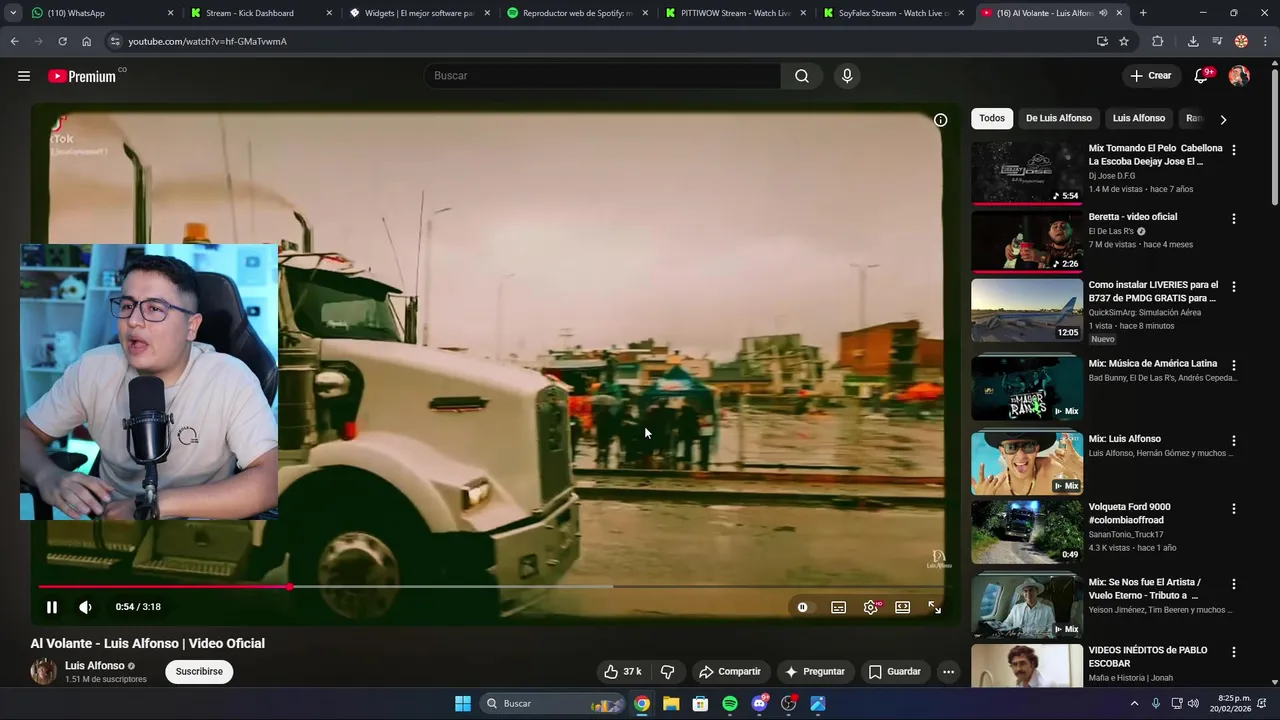
Task: Go back in browser history
Action: click(14, 41)
